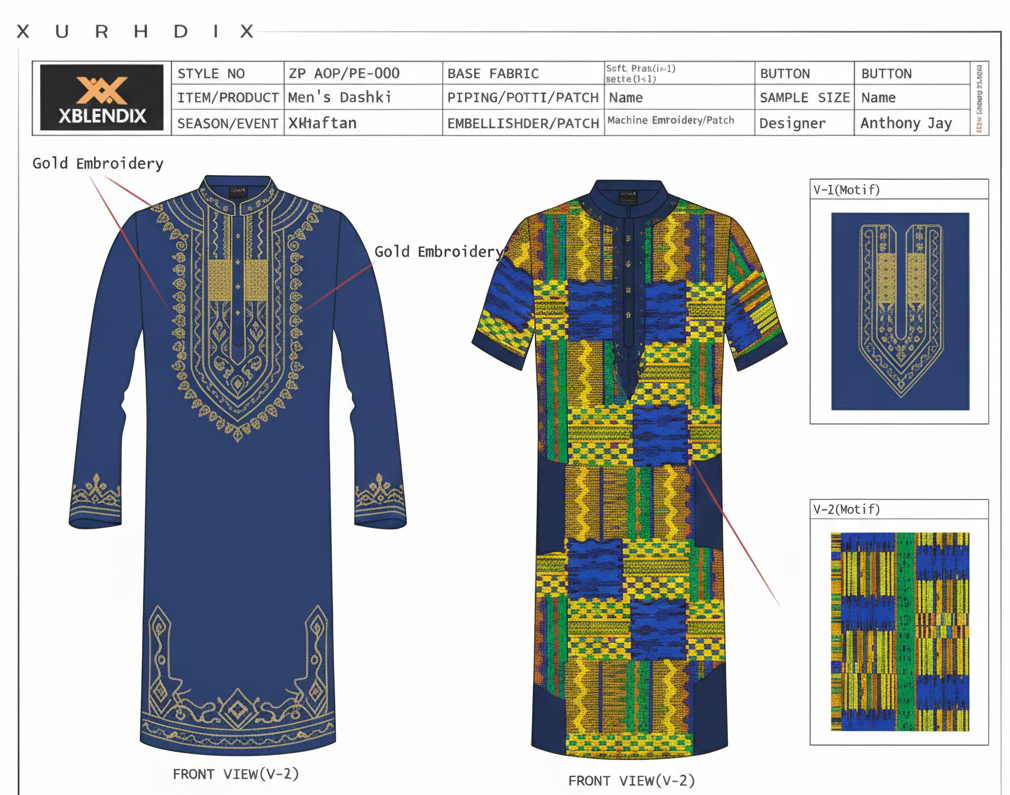Viewport: 1010px width, 795px height.
Task: Select the 'V-1(Motif)' panel heading
Action: click(x=847, y=190)
